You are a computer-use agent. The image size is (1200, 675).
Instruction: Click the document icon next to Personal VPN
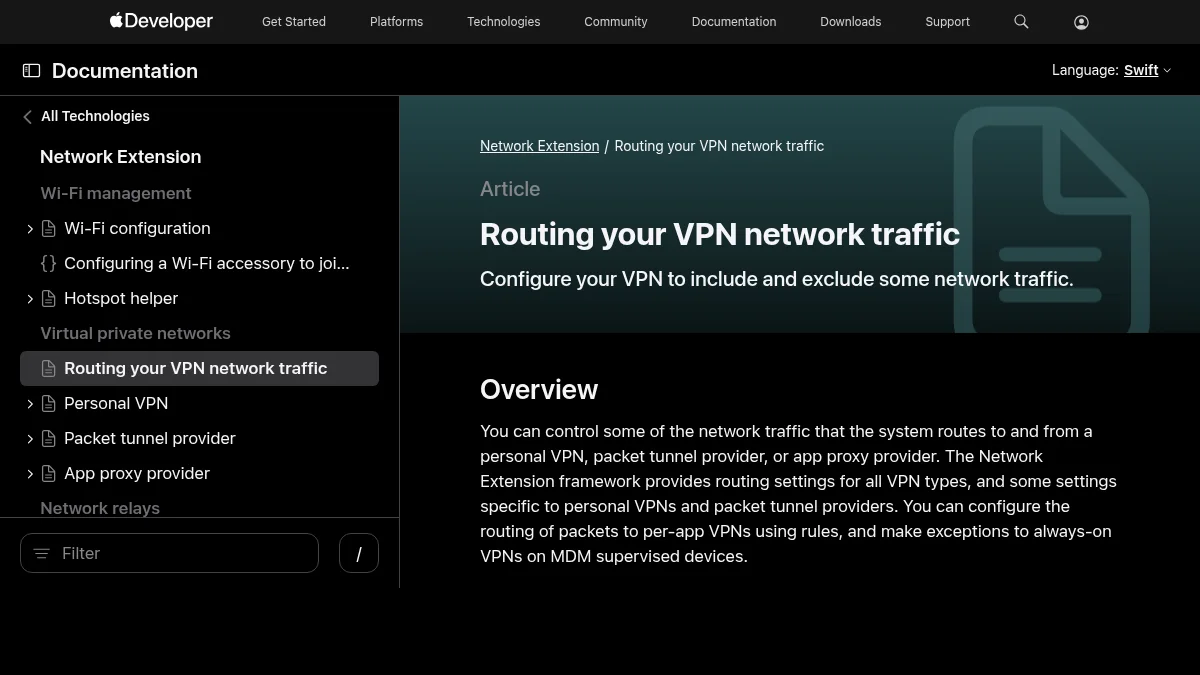pyautogui.click(x=48, y=404)
